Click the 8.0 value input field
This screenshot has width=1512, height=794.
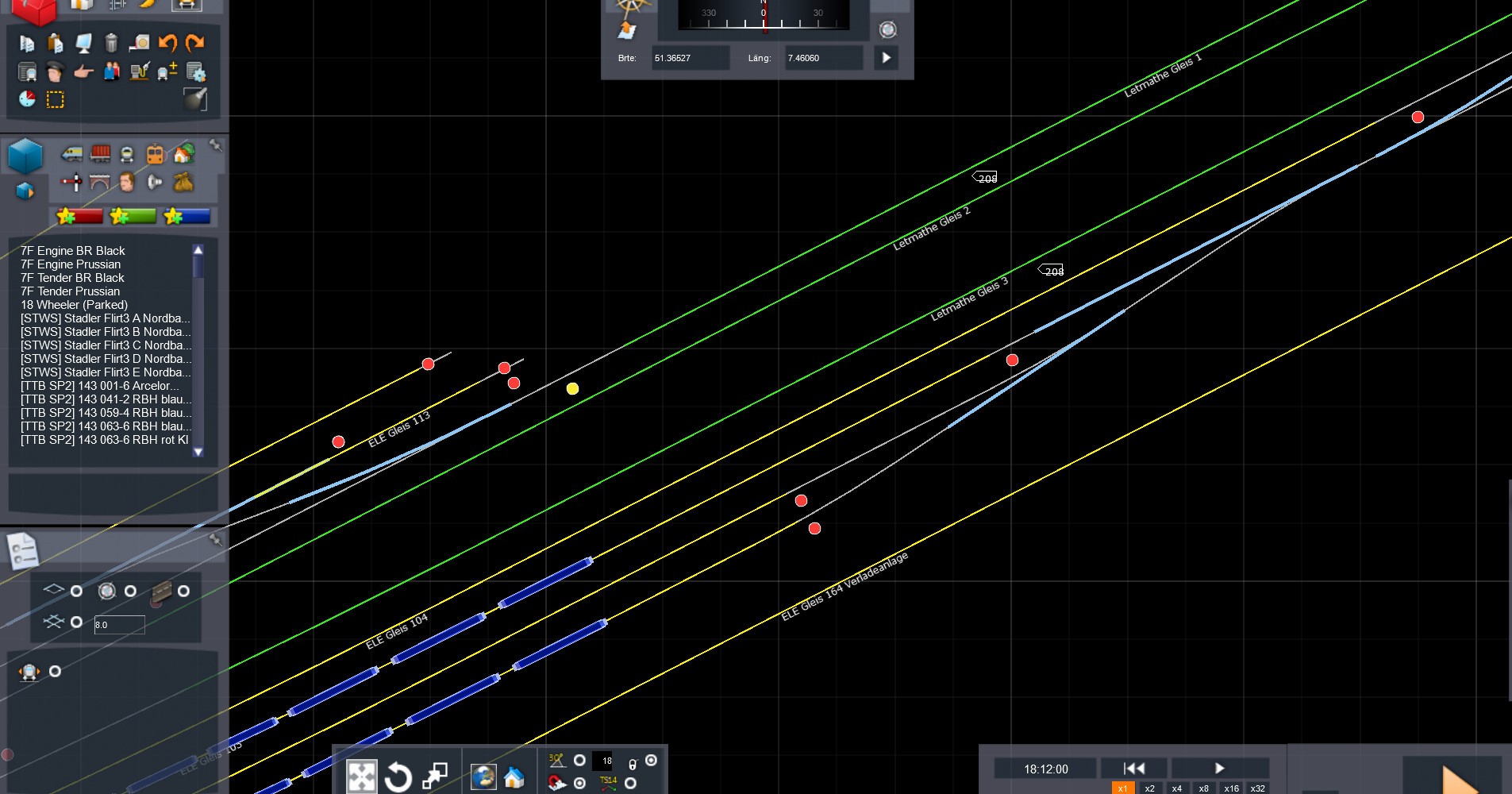[120, 625]
